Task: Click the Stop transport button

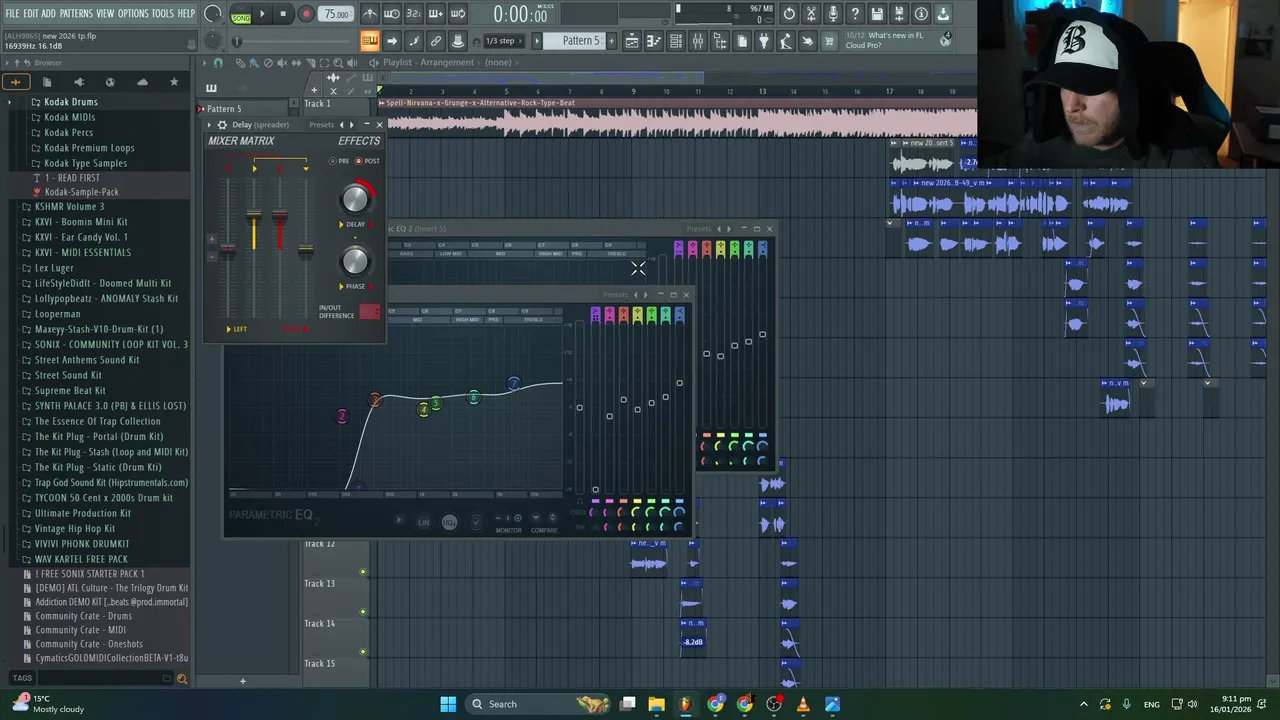Action: click(x=283, y=14)
